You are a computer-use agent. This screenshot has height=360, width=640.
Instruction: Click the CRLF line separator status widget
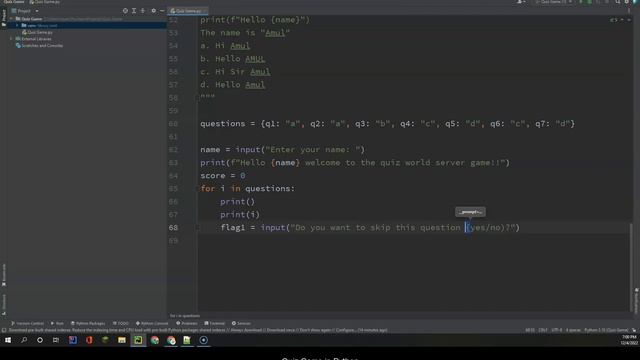tap(543, 330)
